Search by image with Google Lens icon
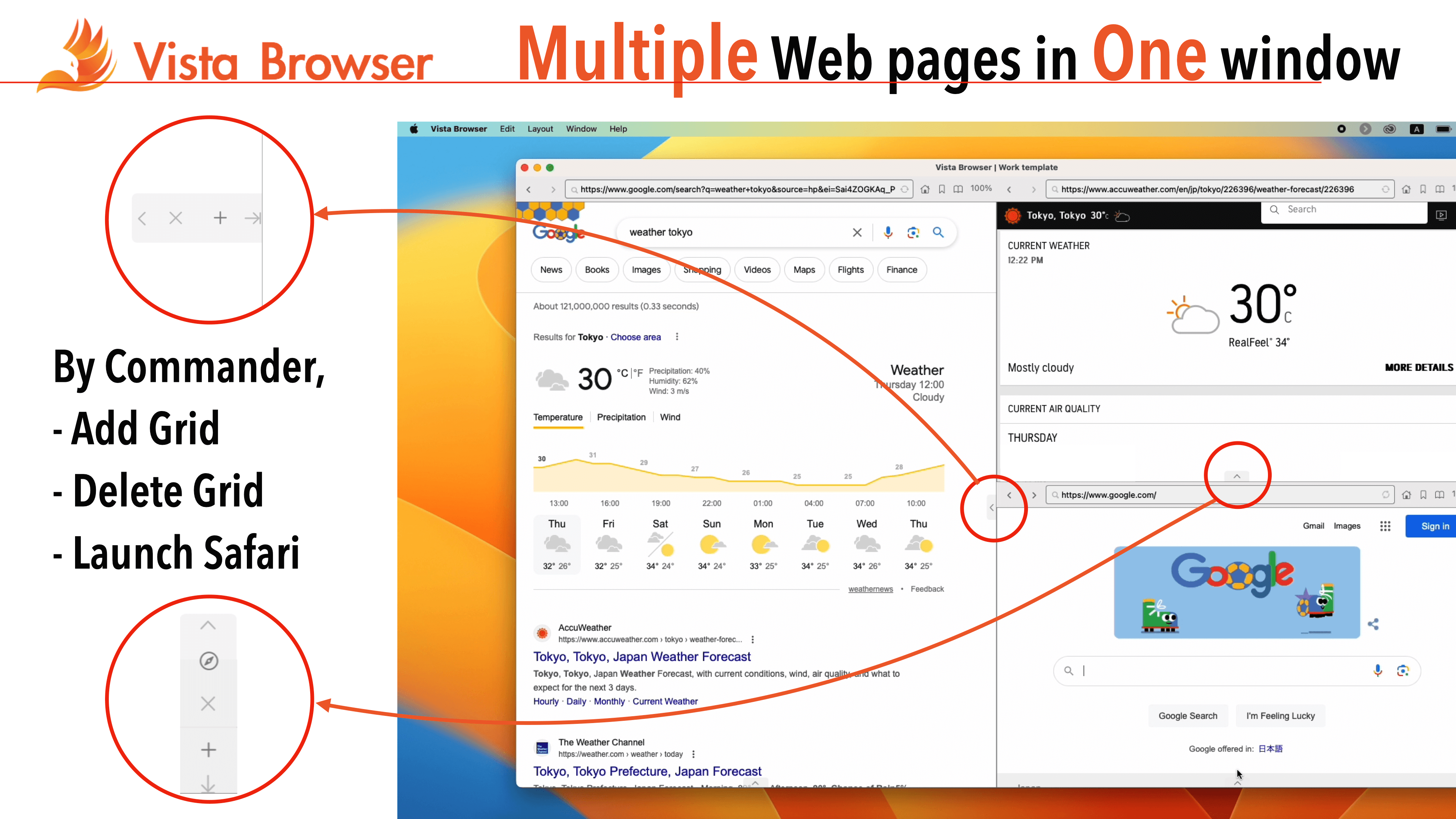Viewport: 1456px width, 819px height. (913, 232)
